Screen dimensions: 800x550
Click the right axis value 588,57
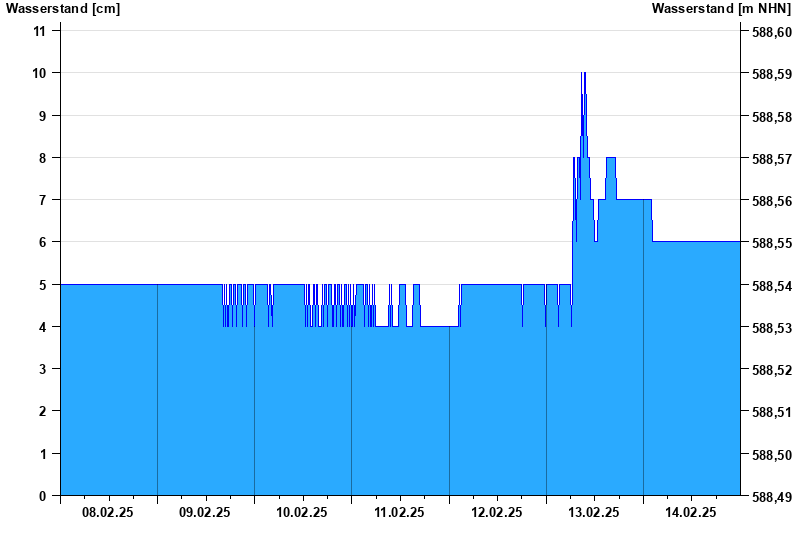coord(771,159)
